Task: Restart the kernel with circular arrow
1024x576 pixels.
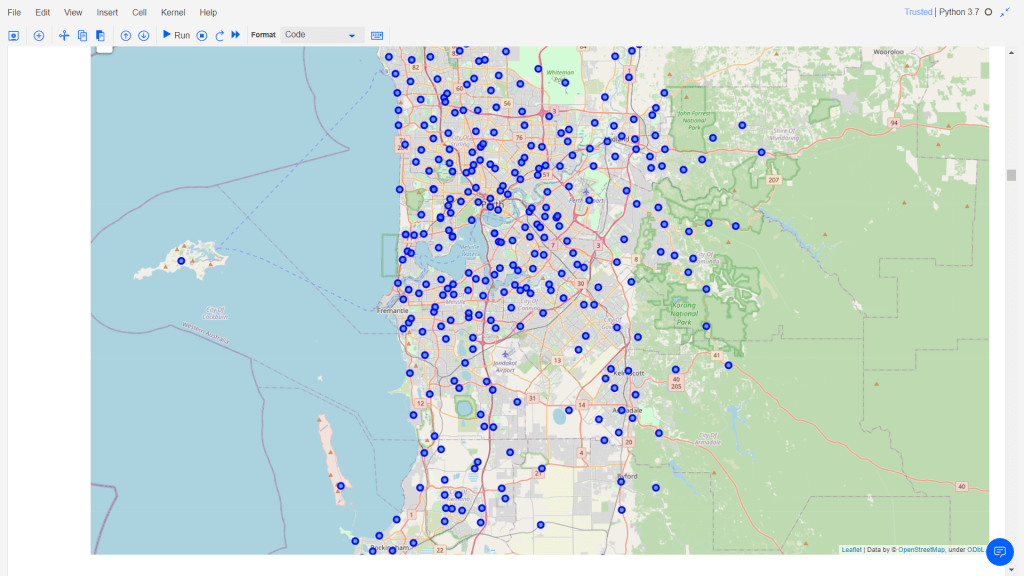Action: [219, 35]
